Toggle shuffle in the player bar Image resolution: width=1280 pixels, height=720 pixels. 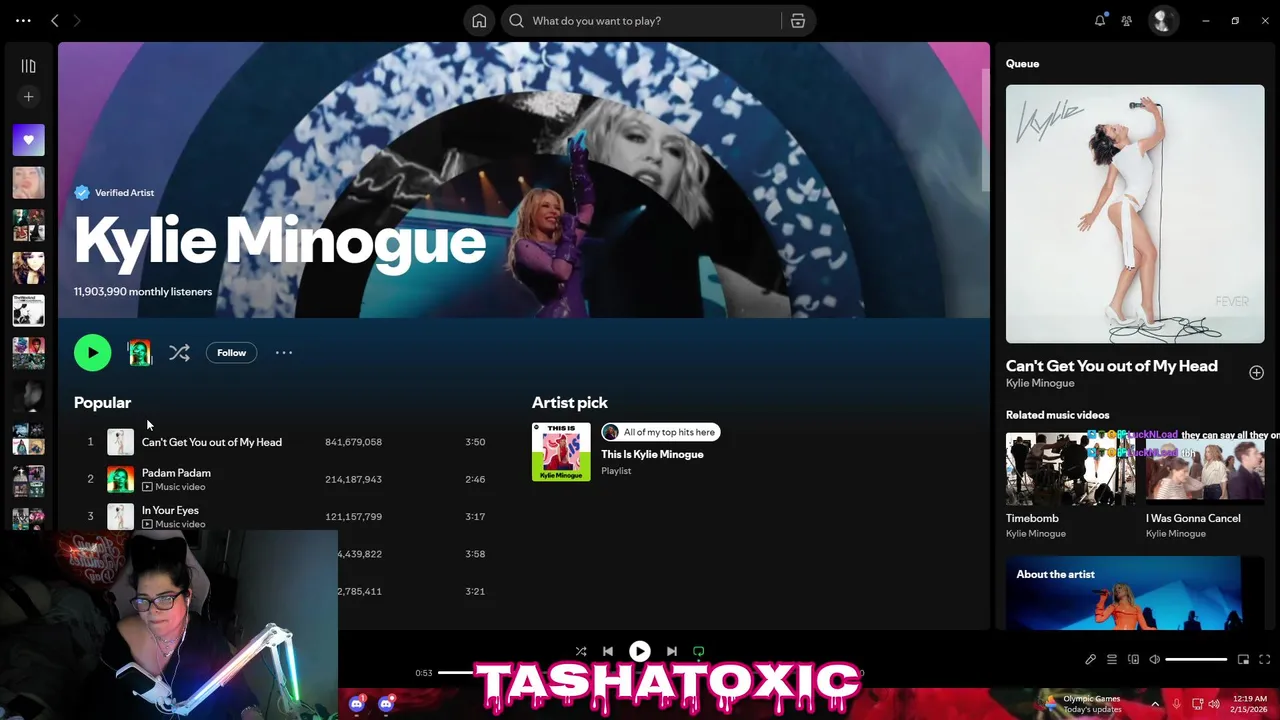point(581,651)
